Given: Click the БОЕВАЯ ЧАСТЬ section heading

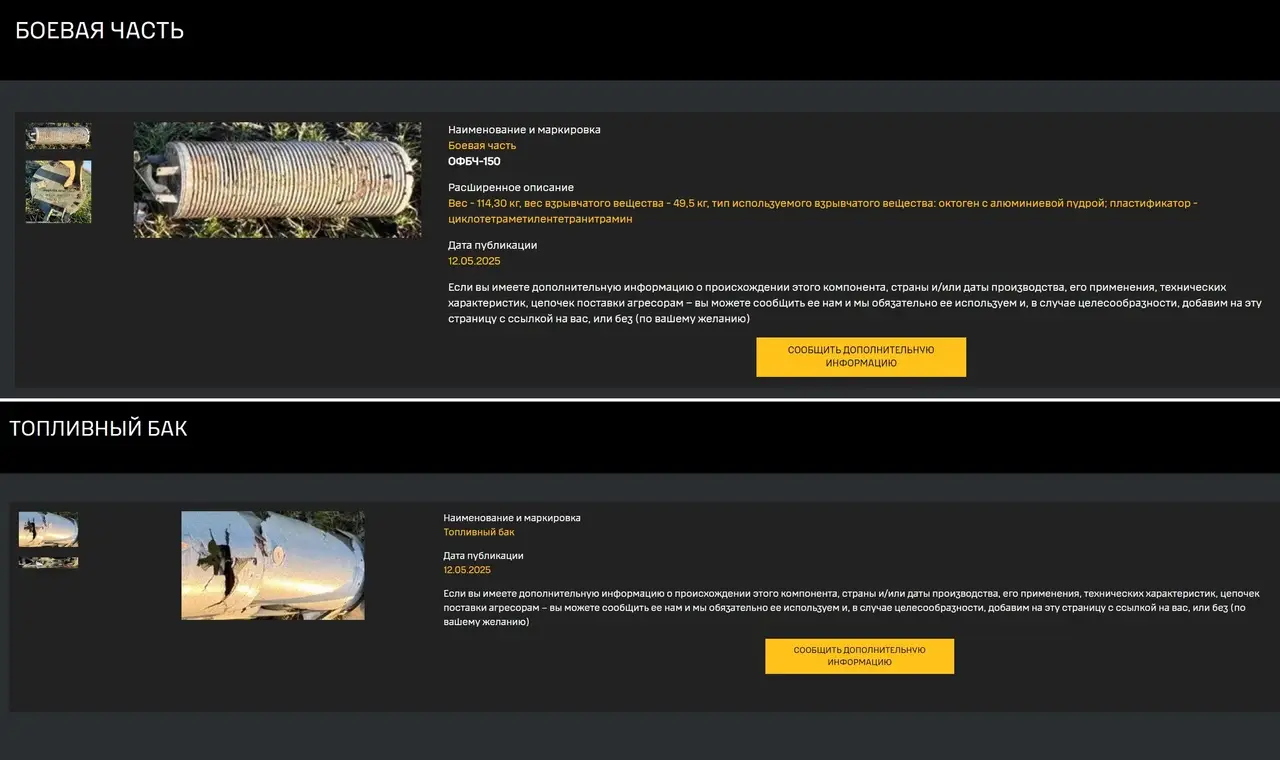Looking at the screenshot, I should 100,30.
